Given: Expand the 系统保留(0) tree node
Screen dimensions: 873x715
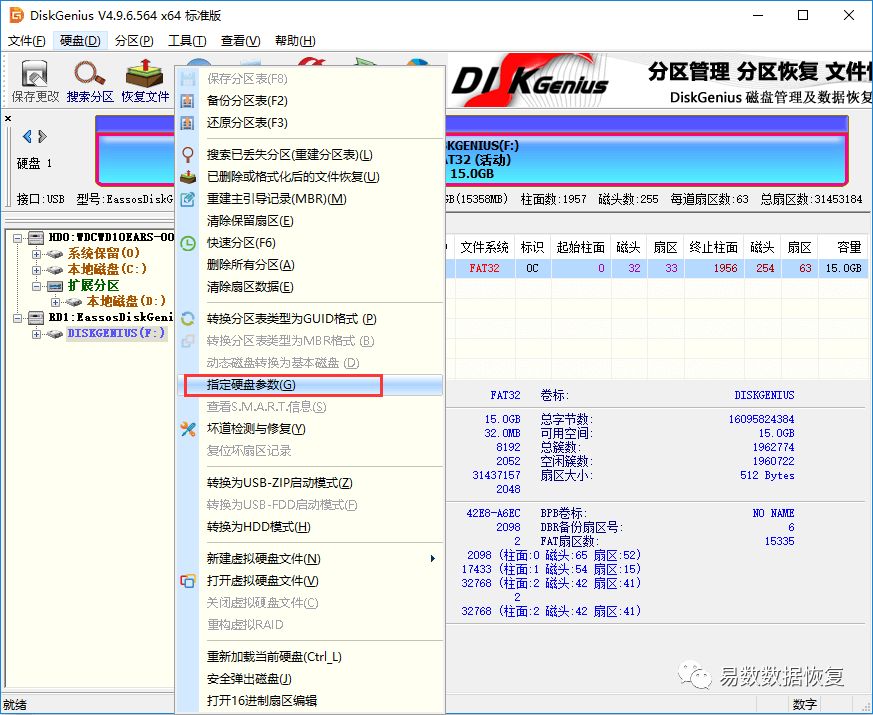Looking at the screenshot, I should tap(37, 254).
